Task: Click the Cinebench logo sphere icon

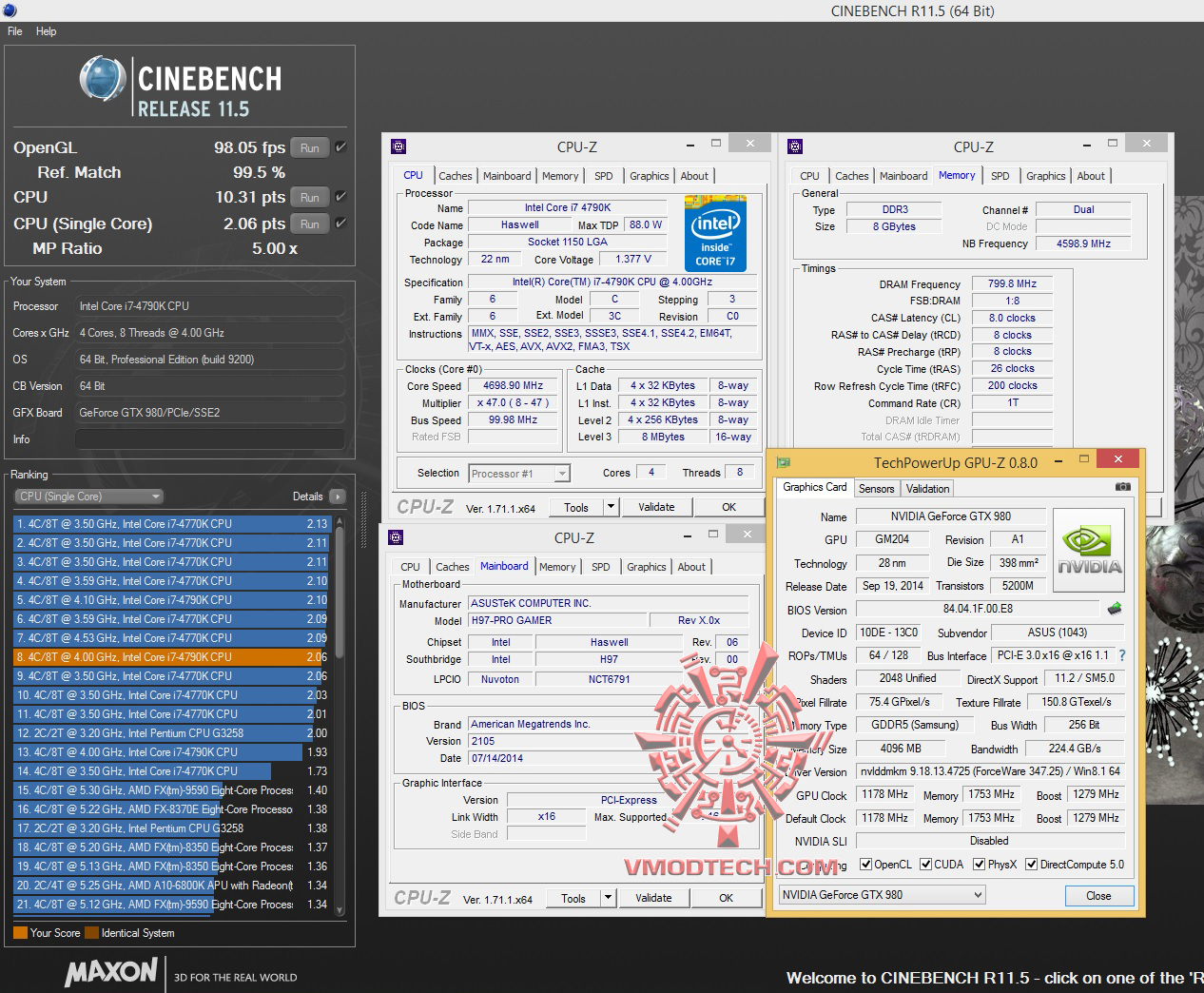Action: (x=103, y=79)
